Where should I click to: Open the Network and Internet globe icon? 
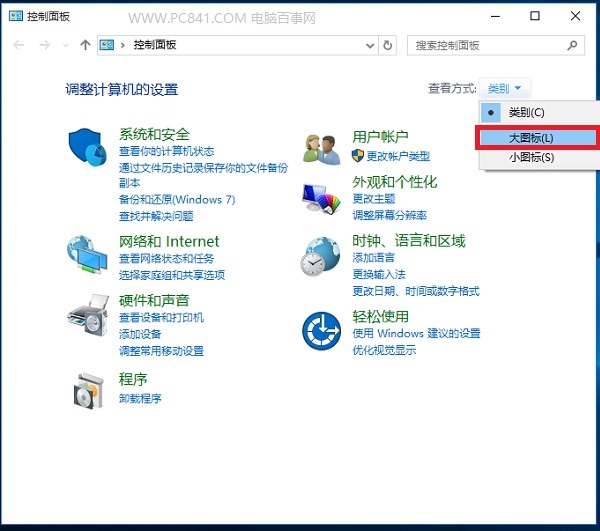(87, 255)
